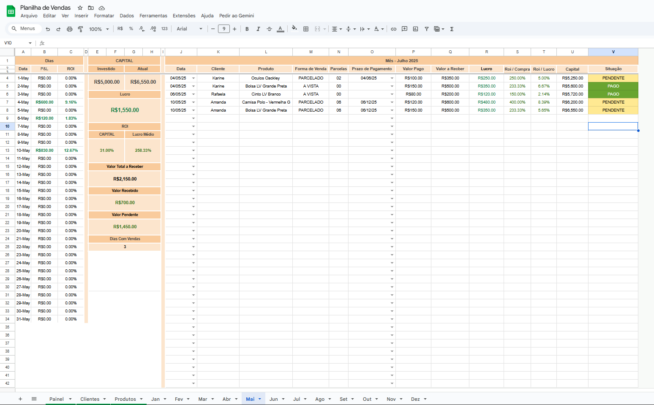Toggle bold formatting
The height and width of the screenshot is (405, 654).
[x=247, y=29]
